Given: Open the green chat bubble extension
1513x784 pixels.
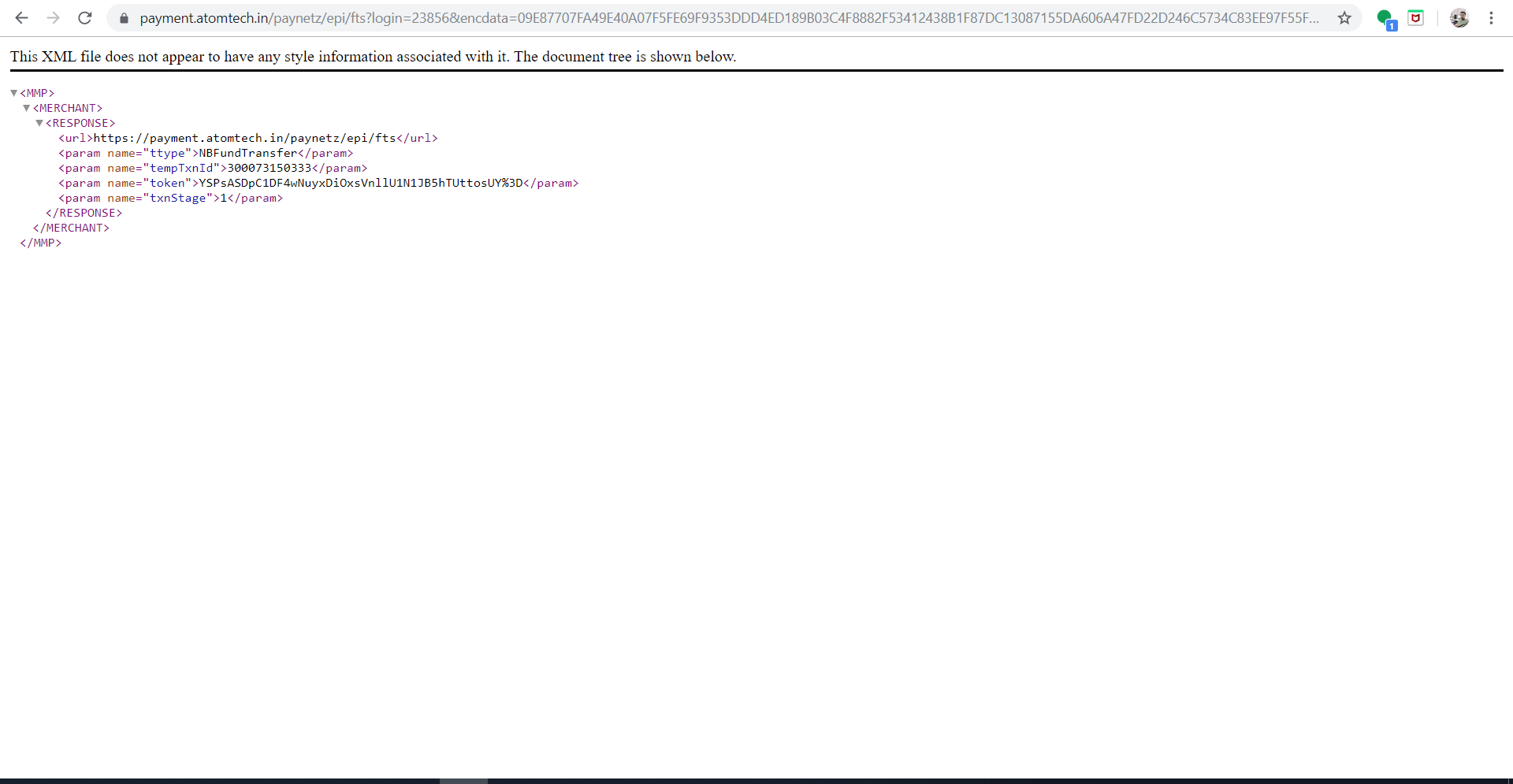Looking at the screenshot, I should (x=1385, y=18).
